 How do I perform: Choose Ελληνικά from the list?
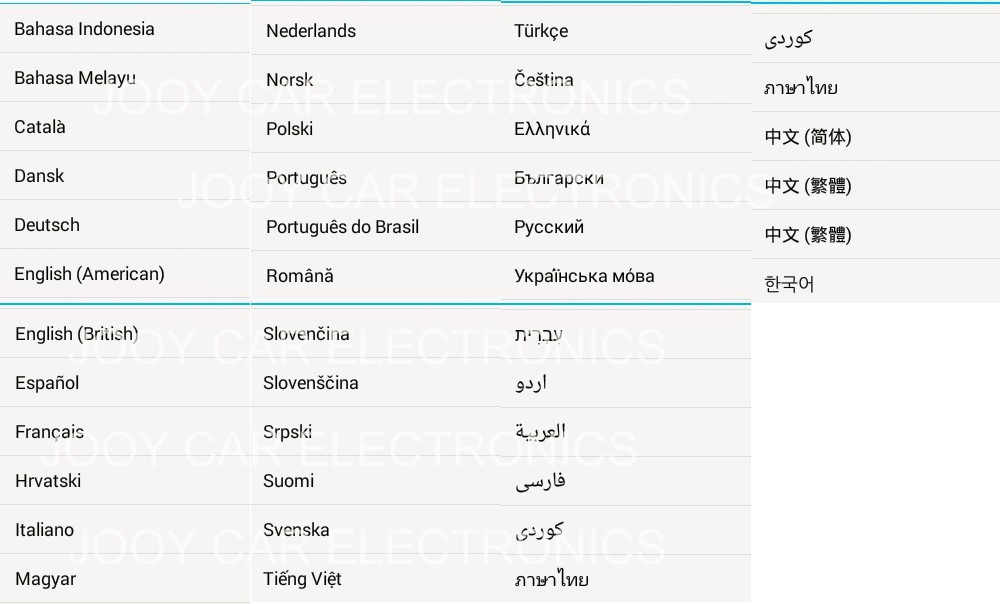point(552,129)
